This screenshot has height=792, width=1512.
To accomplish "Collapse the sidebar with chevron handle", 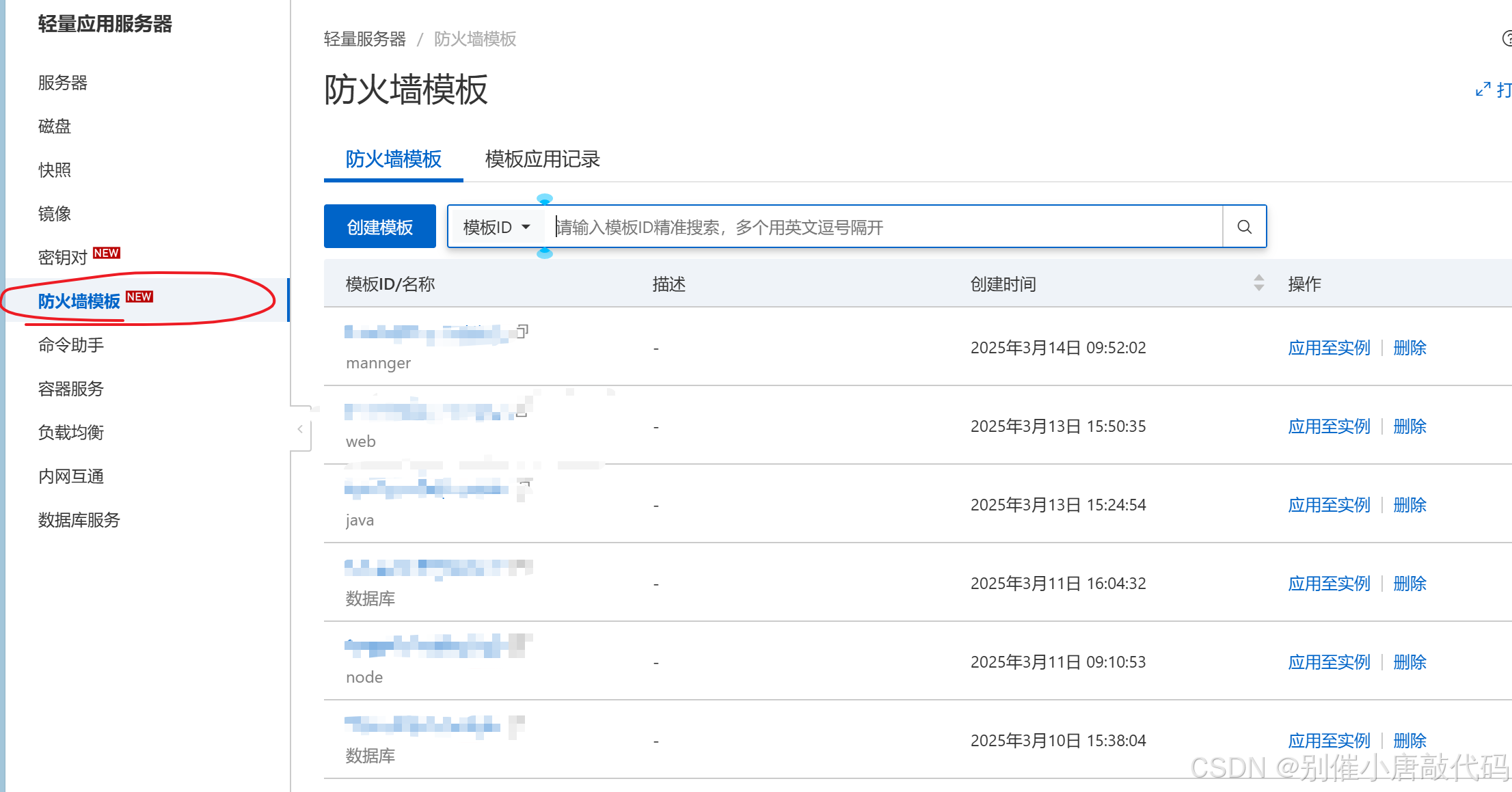I will (x=300, y=429).
